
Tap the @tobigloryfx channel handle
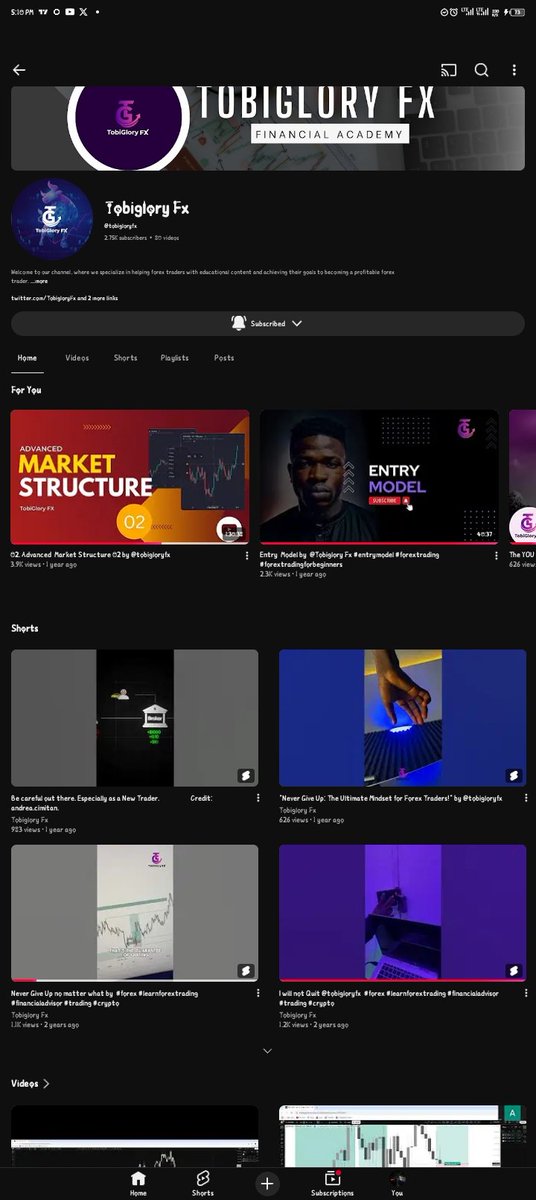[x=120, y=227]
